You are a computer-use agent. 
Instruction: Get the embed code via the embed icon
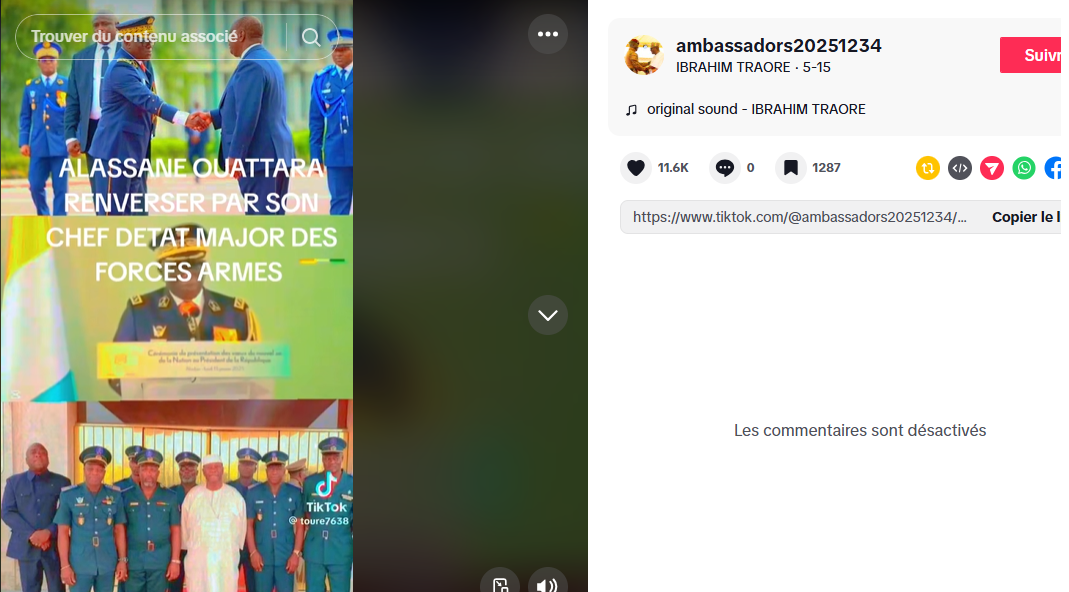(x=959, y=168)
